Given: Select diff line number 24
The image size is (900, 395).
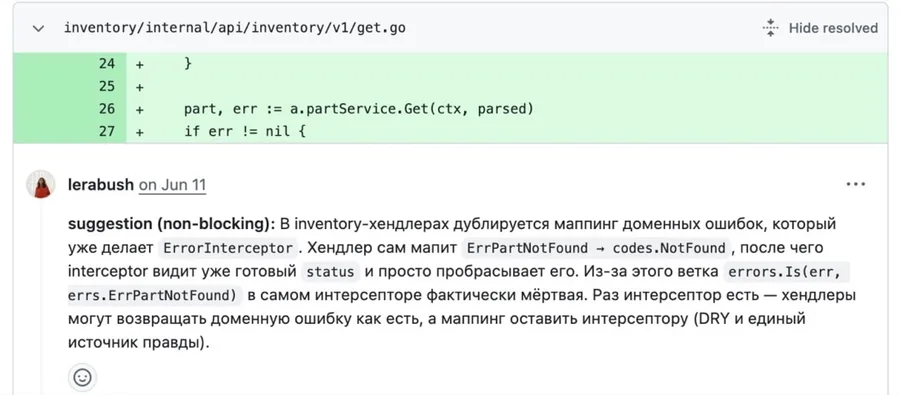Looking at the screenshot, I should pyautogui.click(x=107, y=63).
